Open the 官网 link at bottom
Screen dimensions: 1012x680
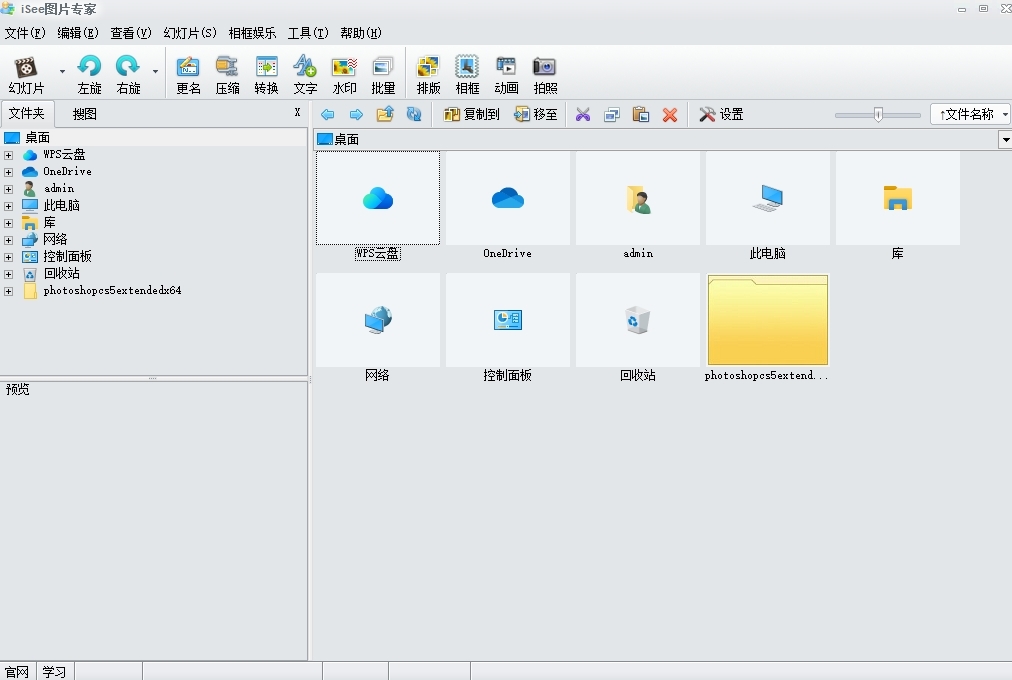(x=15, y=671)
